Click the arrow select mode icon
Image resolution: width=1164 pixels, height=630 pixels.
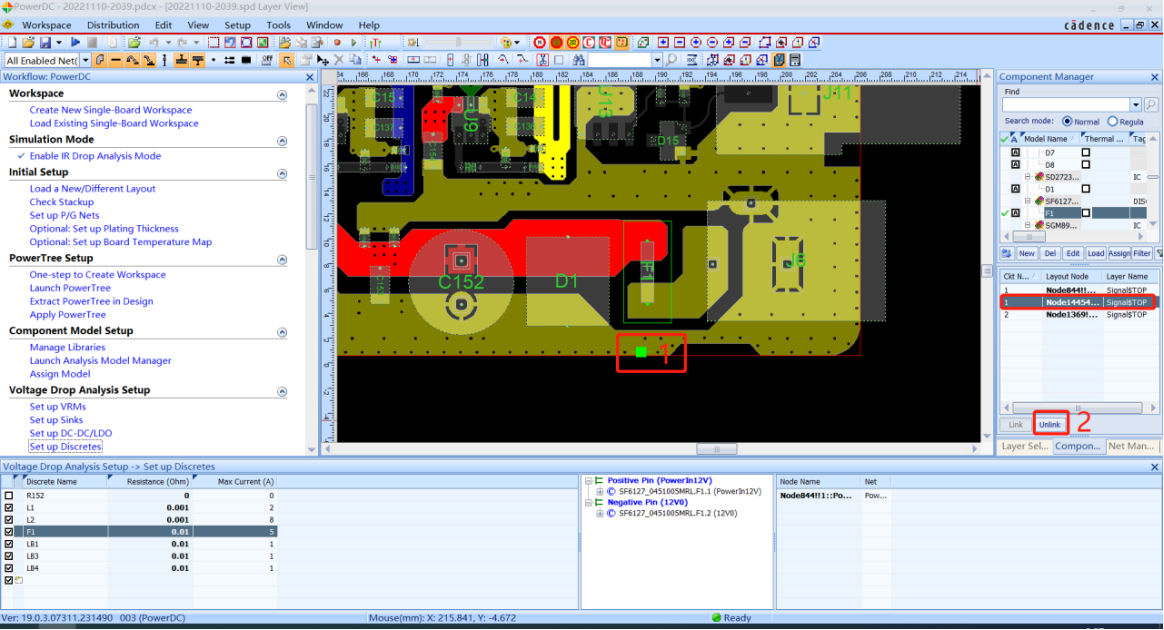tap(287, 60)
